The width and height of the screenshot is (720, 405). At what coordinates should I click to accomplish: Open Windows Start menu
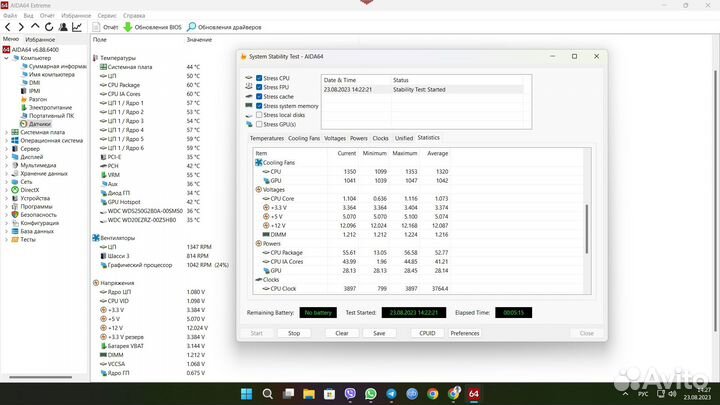(x=247, y=394)
